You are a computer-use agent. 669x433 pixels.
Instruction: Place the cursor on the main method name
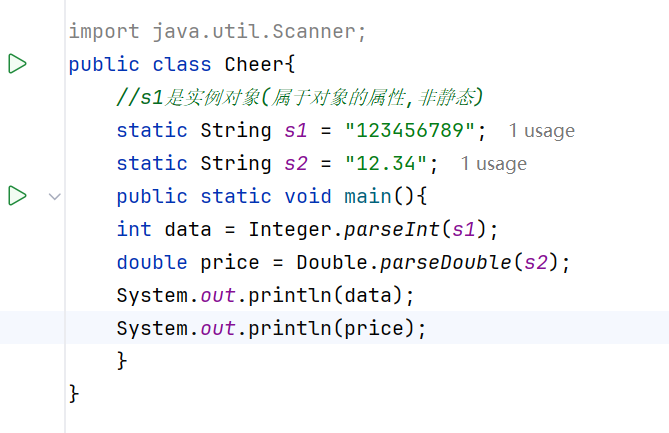pos(368,196)
